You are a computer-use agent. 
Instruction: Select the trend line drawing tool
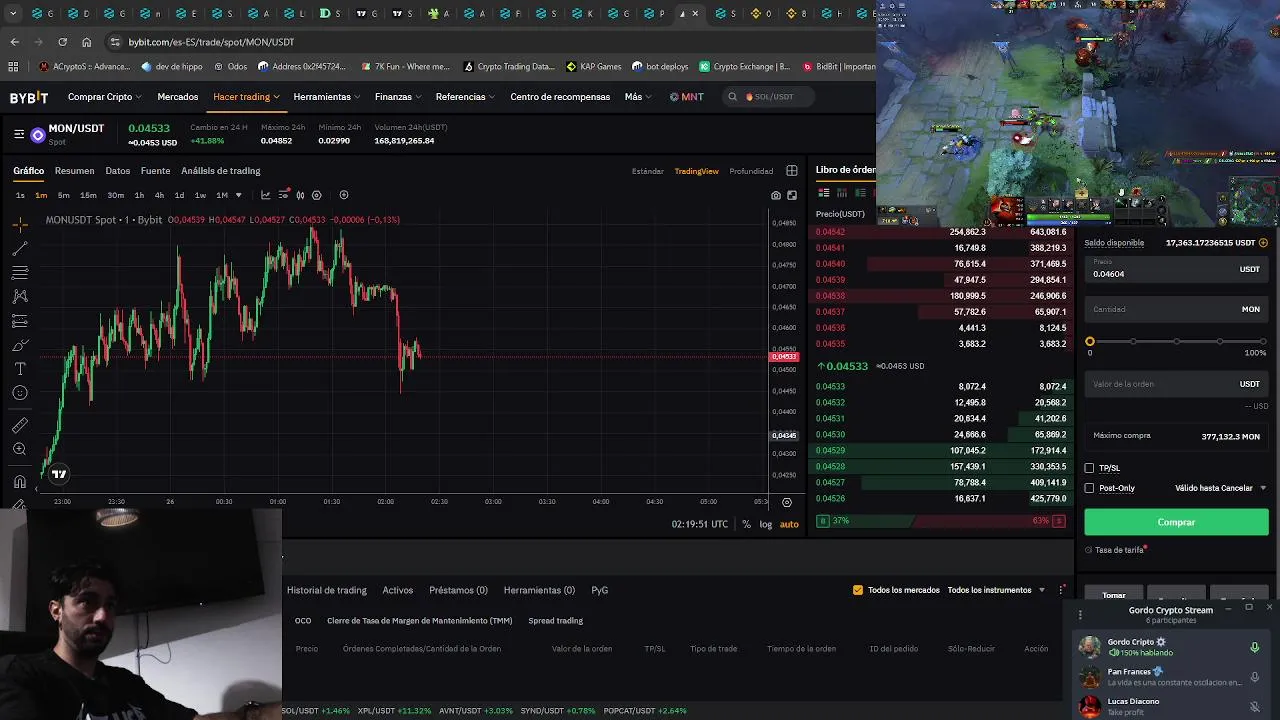(x=20, y=249)
